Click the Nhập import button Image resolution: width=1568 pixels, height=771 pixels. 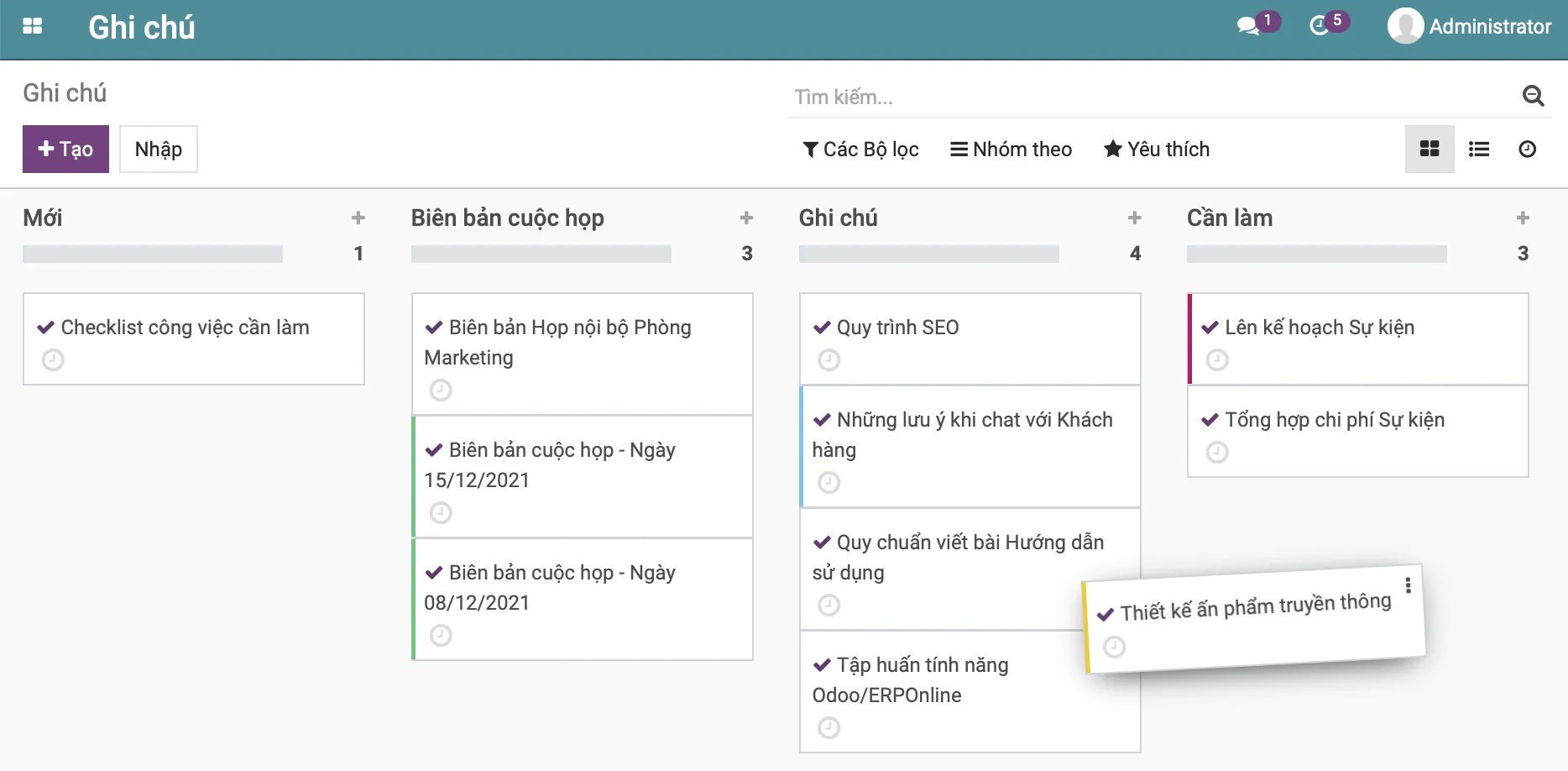point(159,149)
